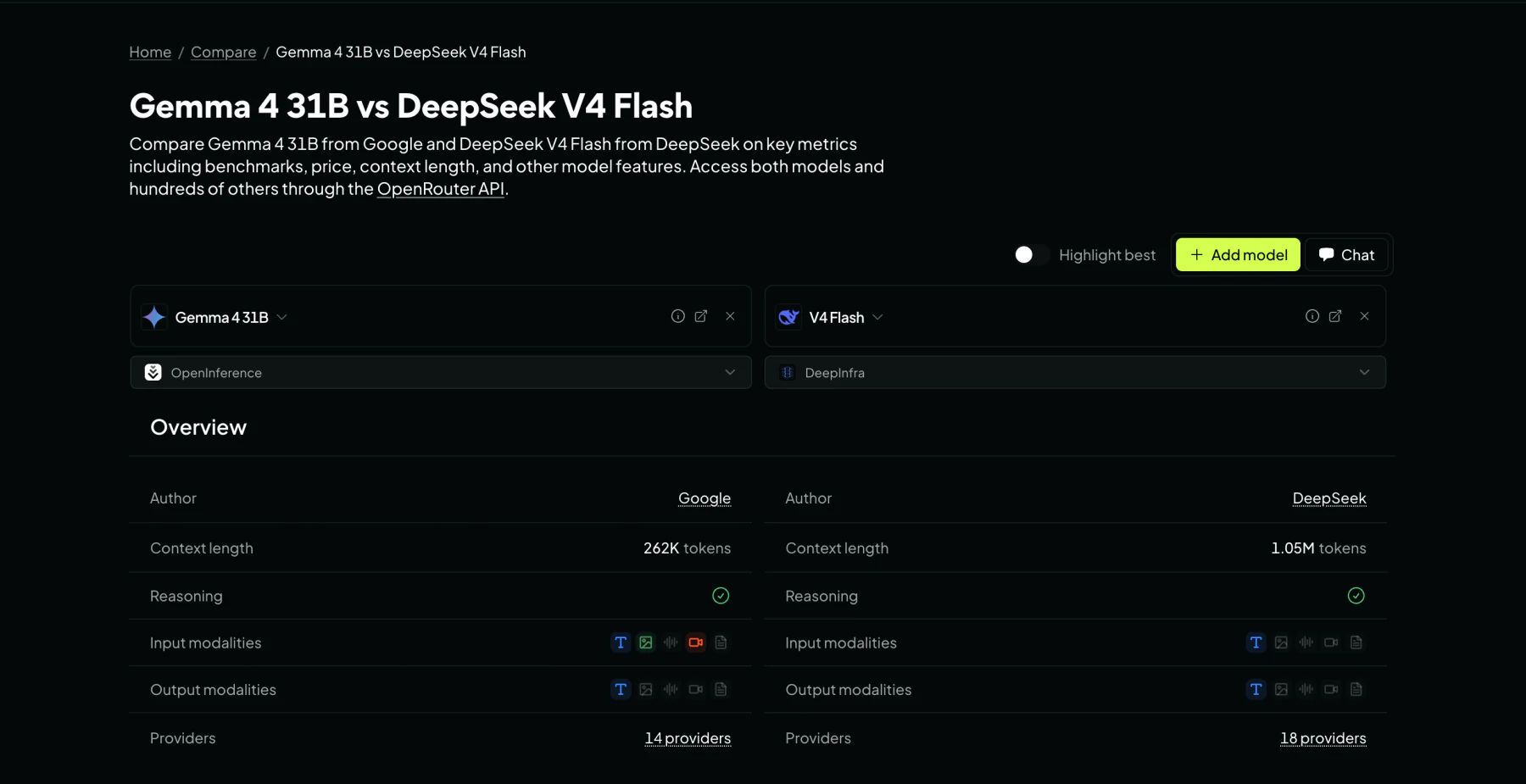Open the Compare breadcrumb link
The width and height of the screenshot is (1526, 784).
[223, 53]
